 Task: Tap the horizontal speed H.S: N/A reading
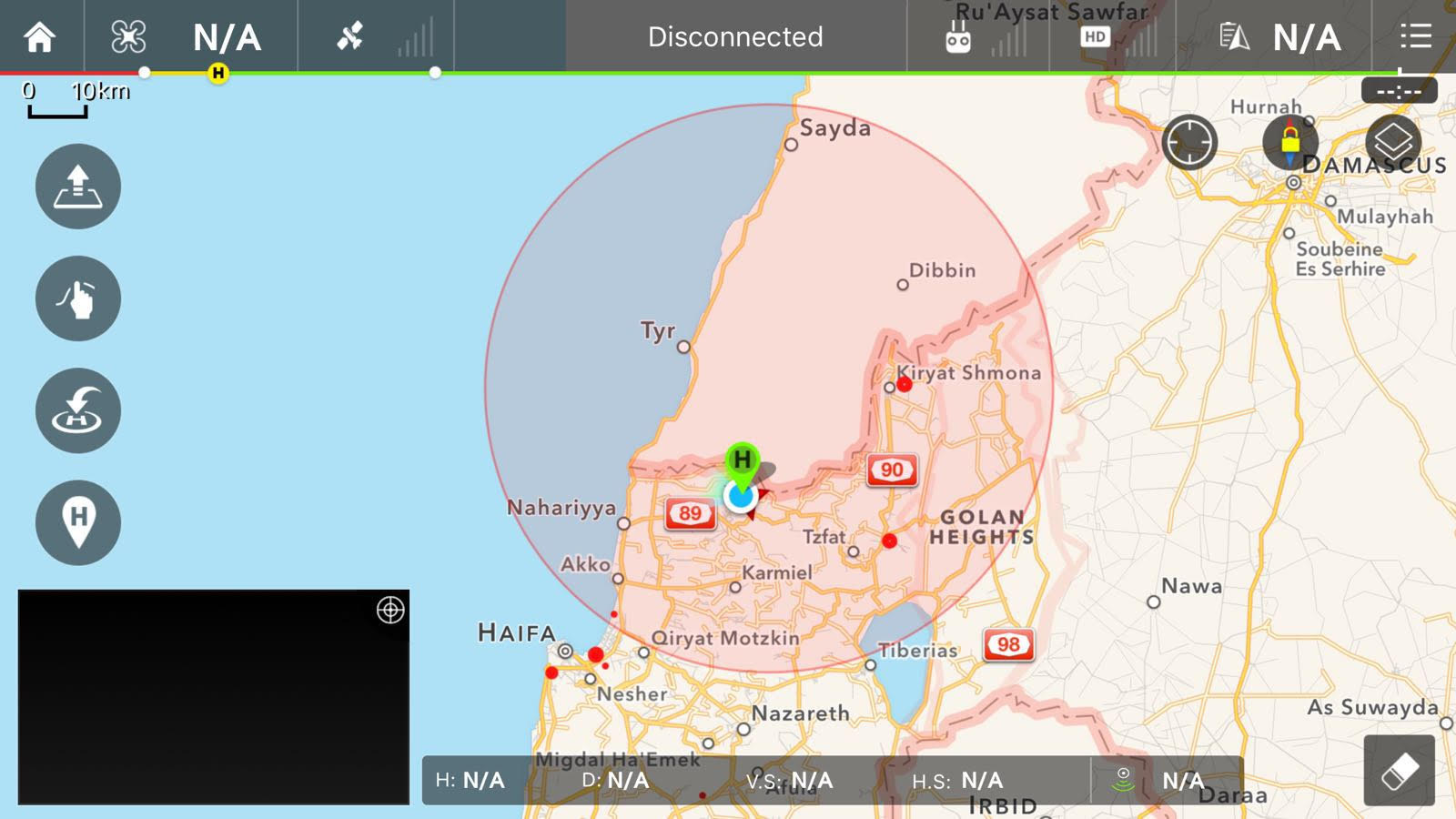[957, 780]
